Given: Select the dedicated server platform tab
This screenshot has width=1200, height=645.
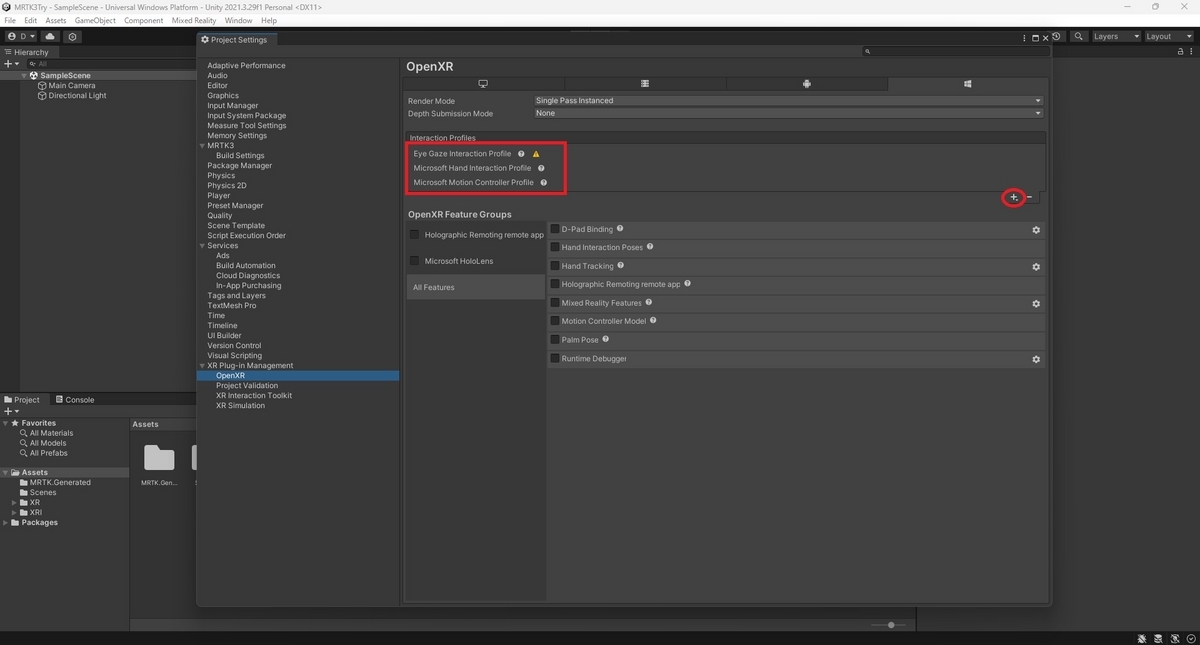Looking at the screenshot, I should coord(645,84).
